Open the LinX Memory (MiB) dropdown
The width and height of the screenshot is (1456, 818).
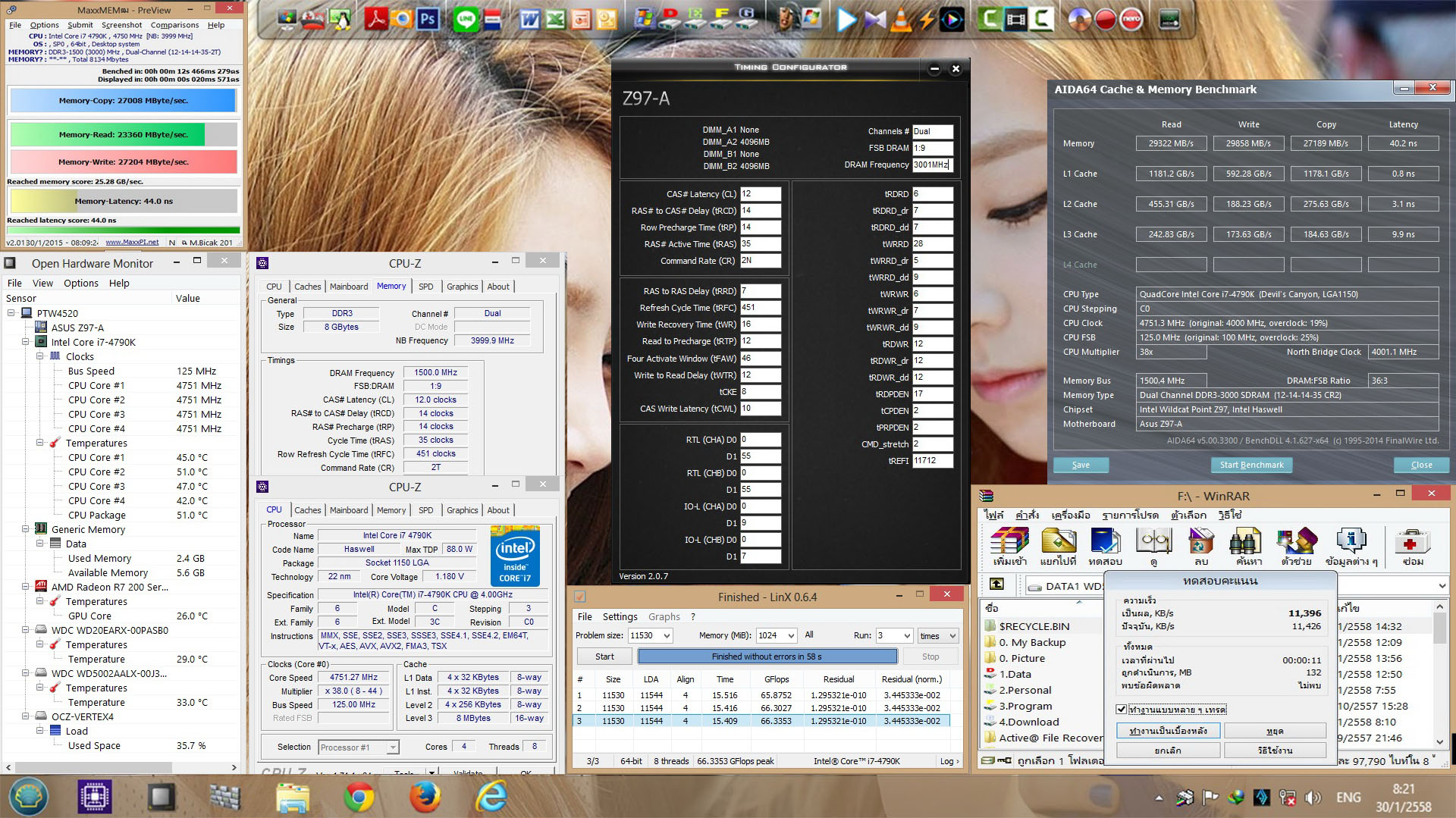(x=790, y=636)
